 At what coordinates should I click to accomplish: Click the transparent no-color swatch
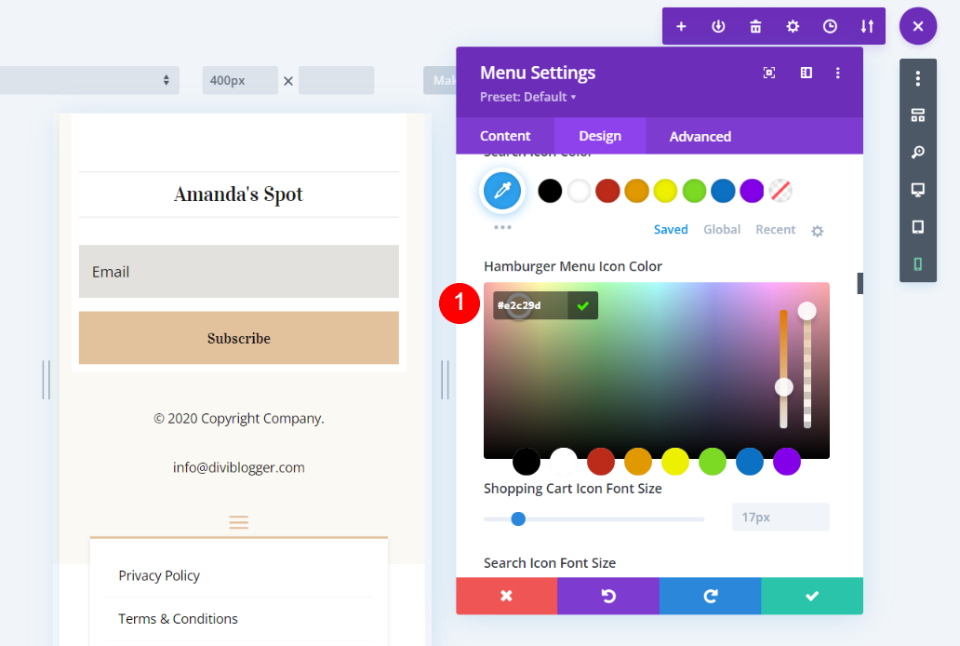[781, 190]
